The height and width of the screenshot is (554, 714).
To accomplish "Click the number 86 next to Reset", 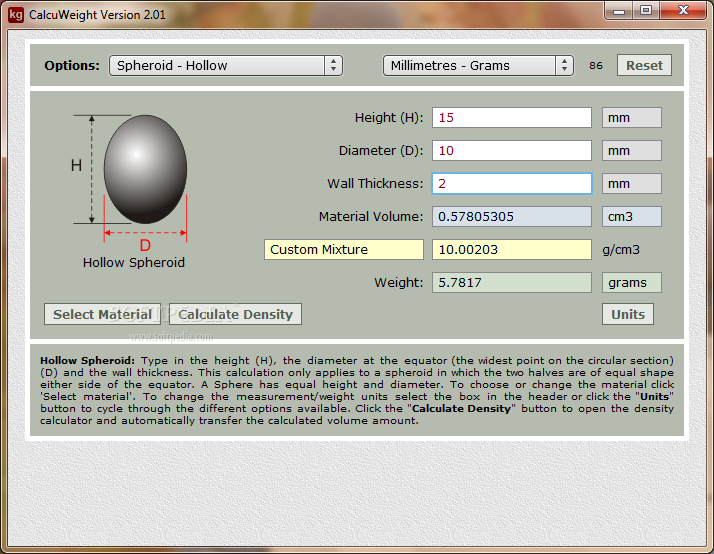I will 596,66.
